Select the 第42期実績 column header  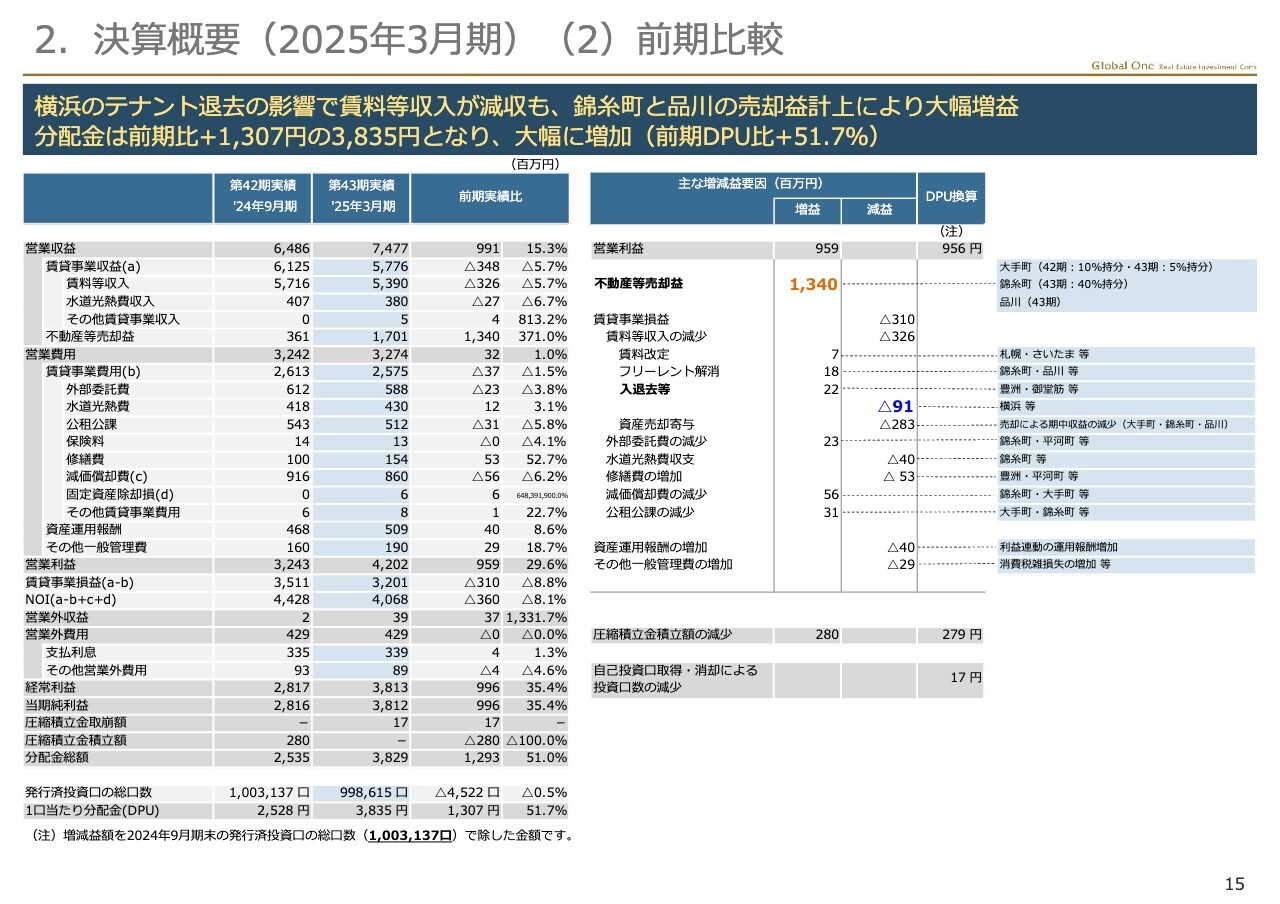click(263, 197)
